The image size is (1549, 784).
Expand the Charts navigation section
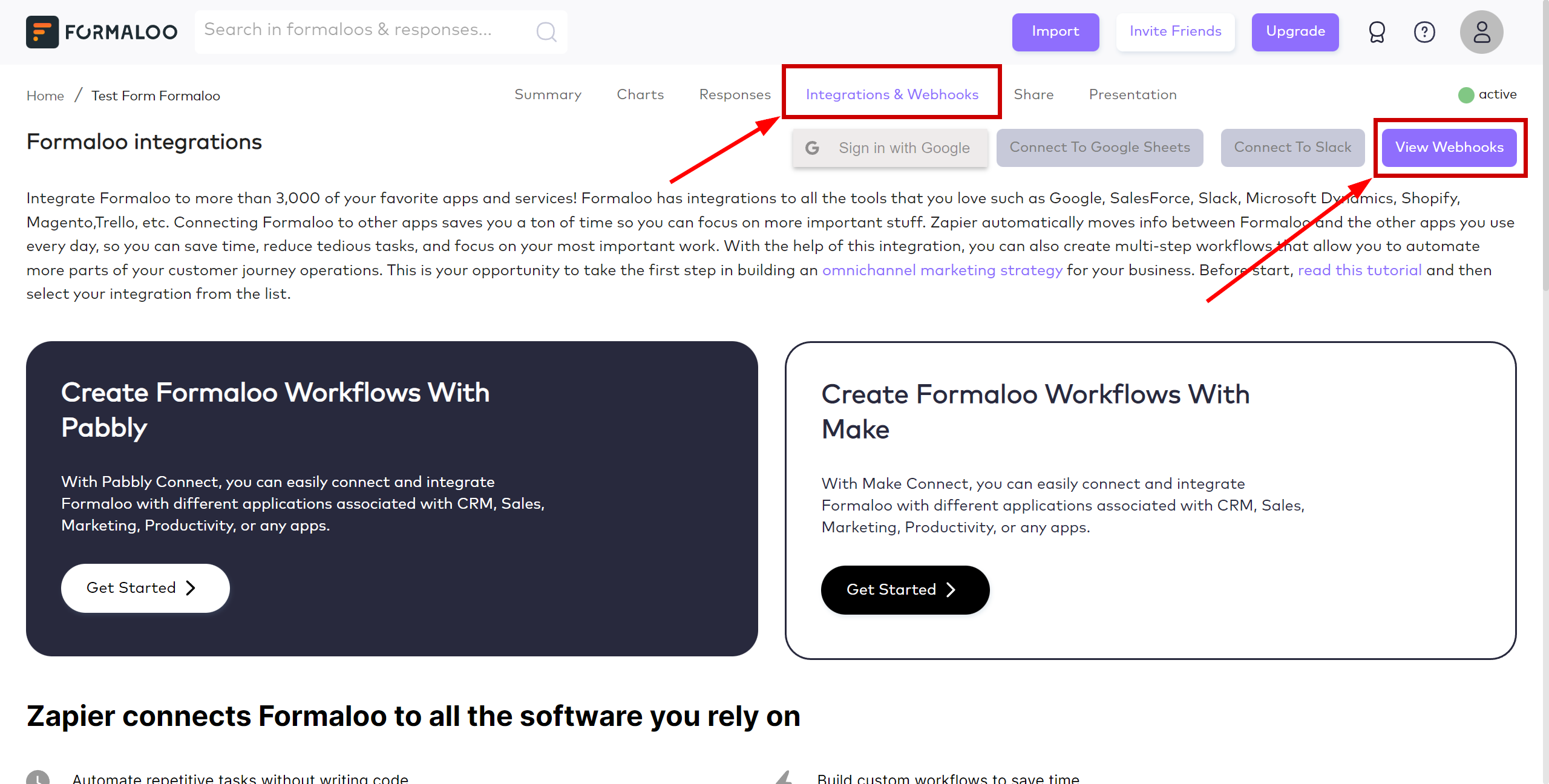(x=640, y=94)
